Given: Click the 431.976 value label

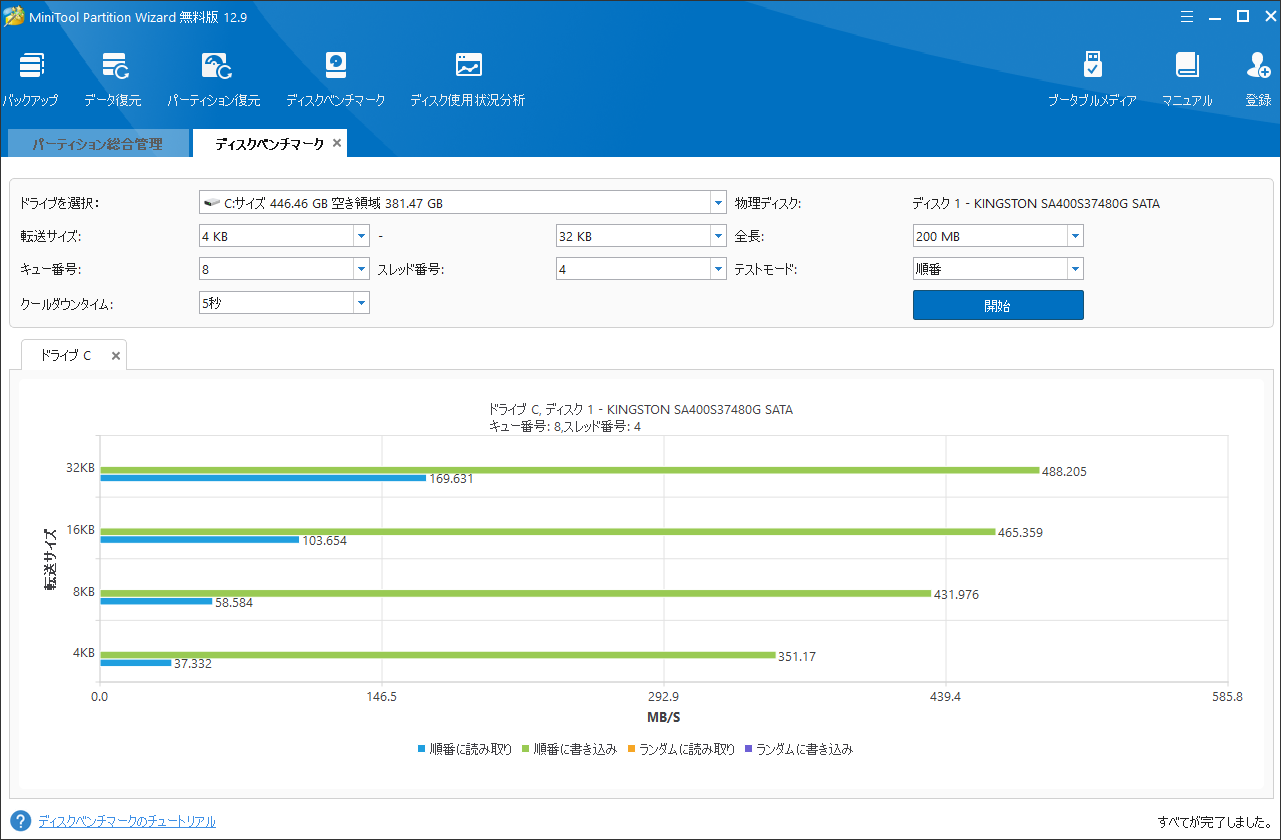Looking at the screenshot, I should click(x=956, y=595).
